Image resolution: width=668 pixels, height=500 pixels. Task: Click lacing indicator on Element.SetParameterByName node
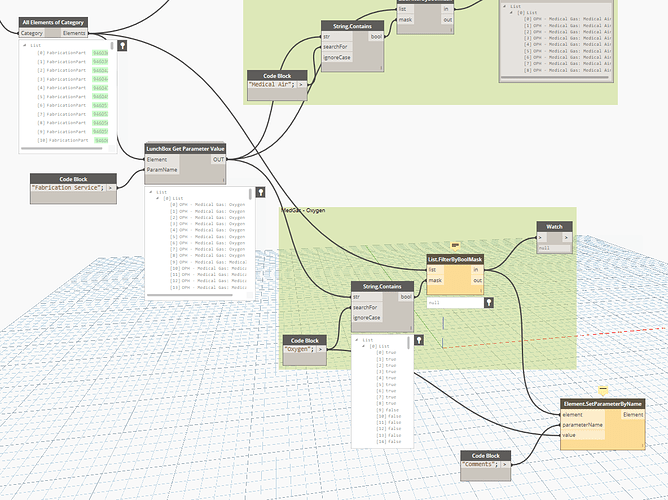pos(642,445)
